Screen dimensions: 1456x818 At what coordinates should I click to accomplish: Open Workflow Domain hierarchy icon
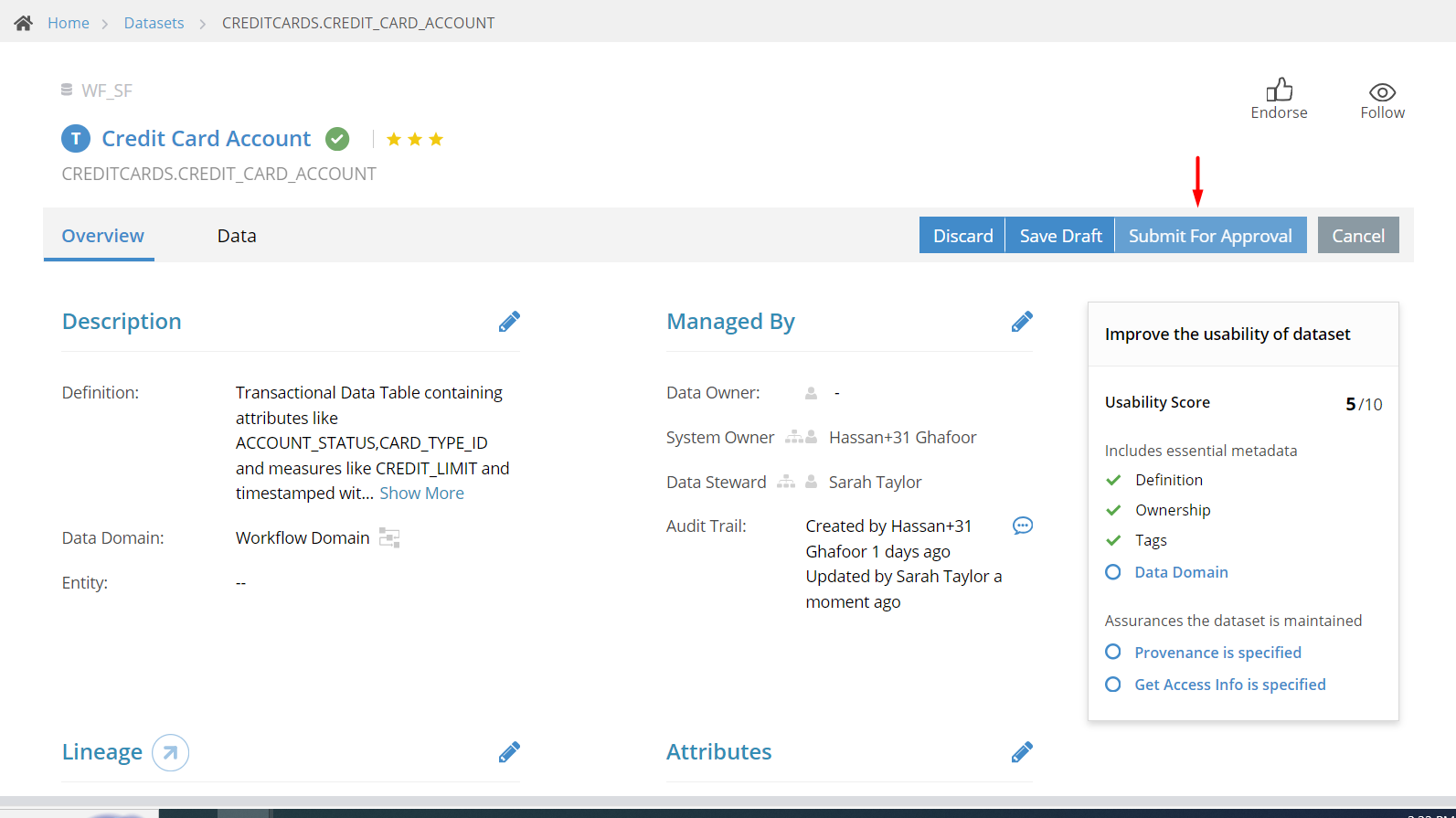click(x=389, y=537)
